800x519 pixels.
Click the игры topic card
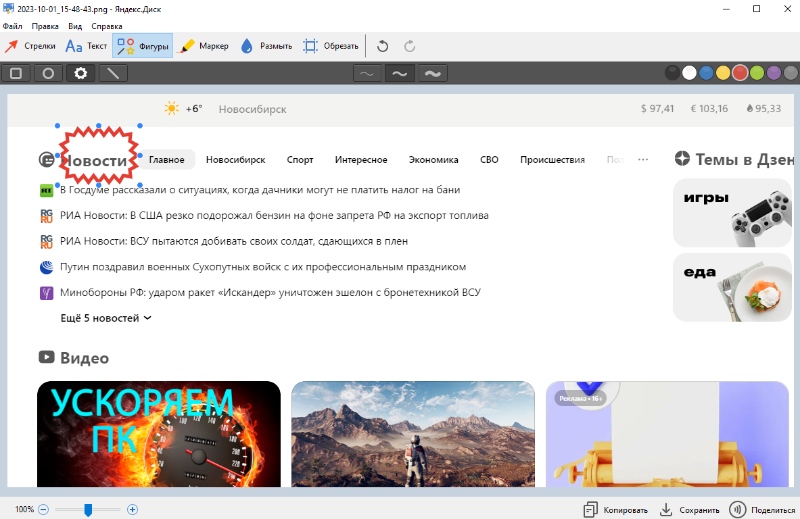[733, 213]
